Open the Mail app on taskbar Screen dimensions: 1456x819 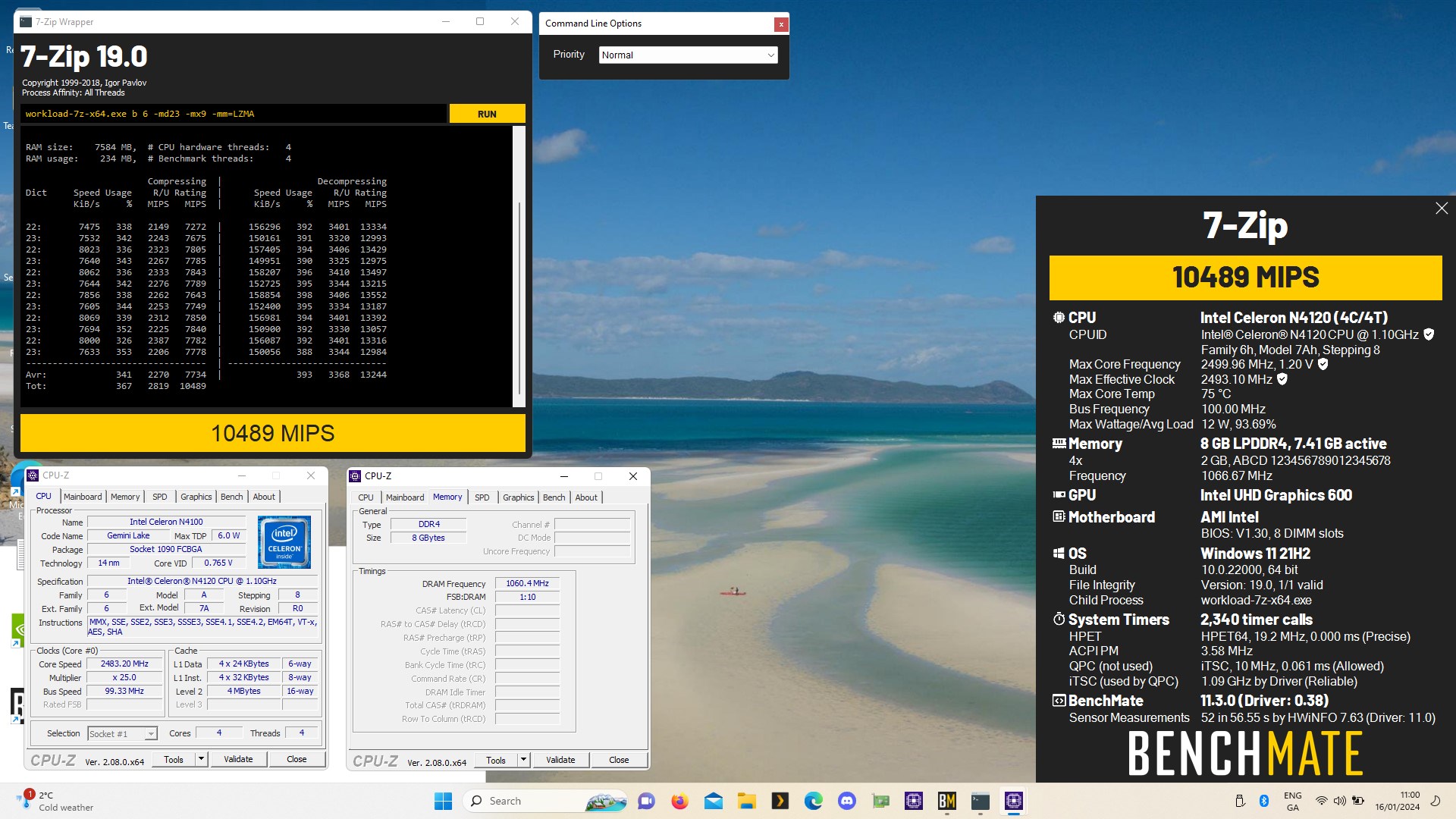pos(713,801)
